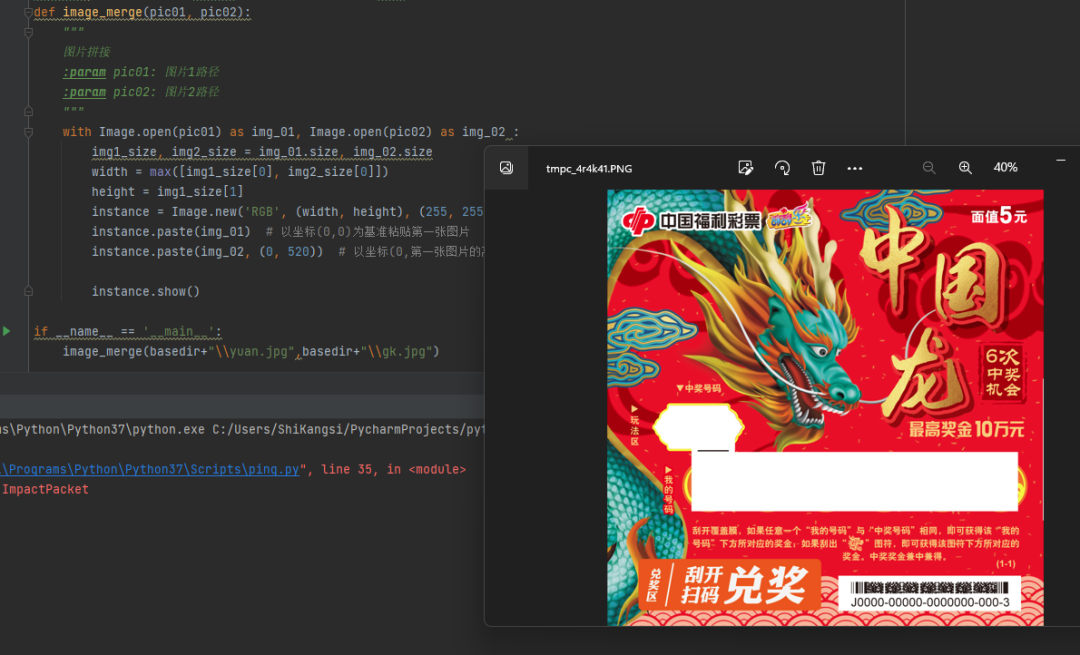1080x655 pixels.
Task: Place cursor on 'instance.show()' line
Action: click(145, 291)
